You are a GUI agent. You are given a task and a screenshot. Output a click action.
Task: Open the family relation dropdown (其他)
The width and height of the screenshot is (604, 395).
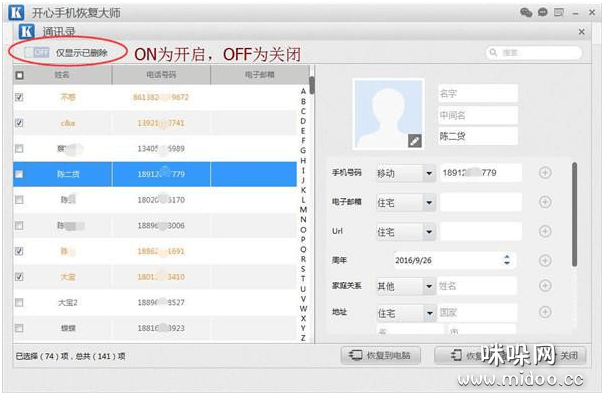tap(406, 286)
